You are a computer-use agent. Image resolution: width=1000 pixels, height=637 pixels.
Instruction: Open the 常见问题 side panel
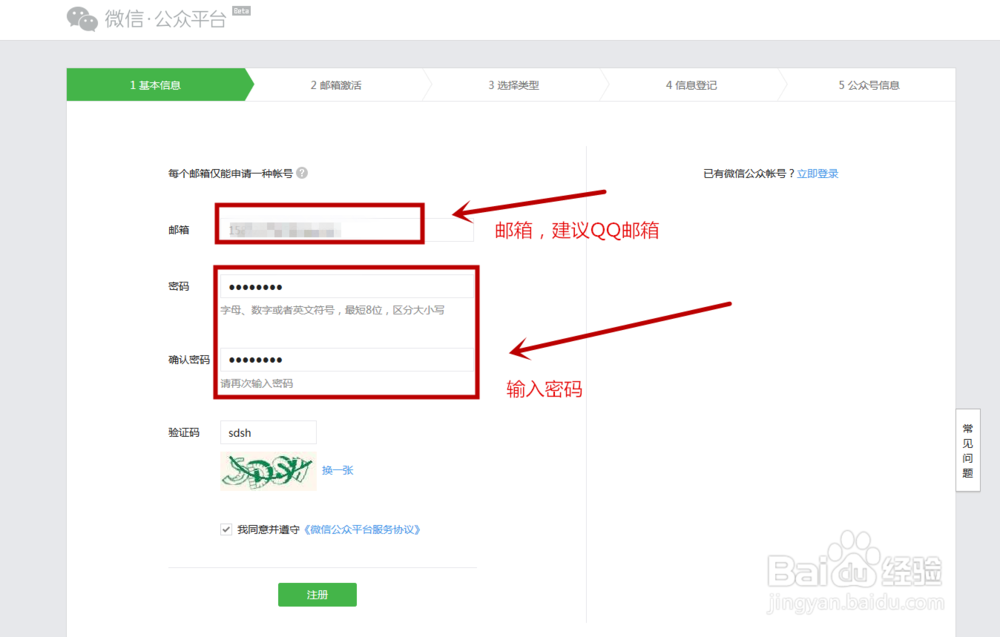[x=967, y=450]
